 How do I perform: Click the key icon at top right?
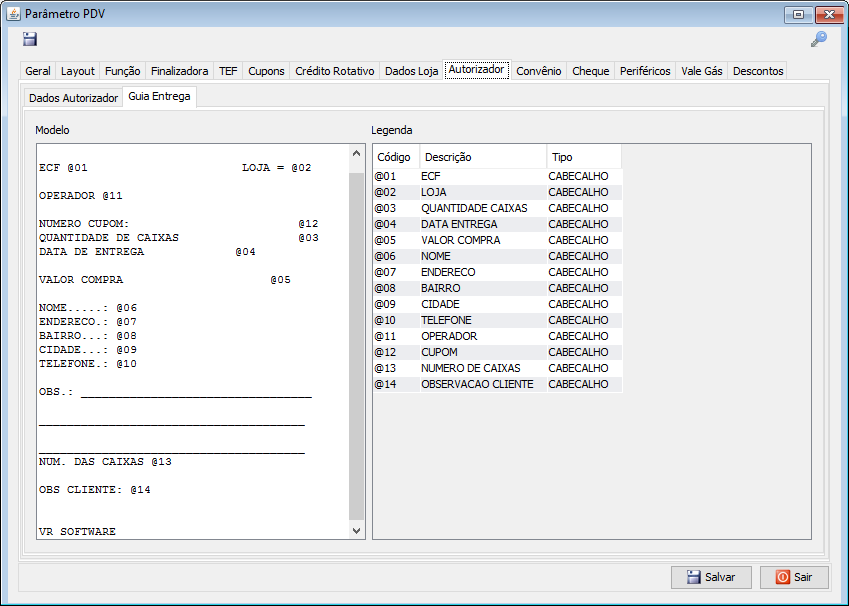point(819,39)
